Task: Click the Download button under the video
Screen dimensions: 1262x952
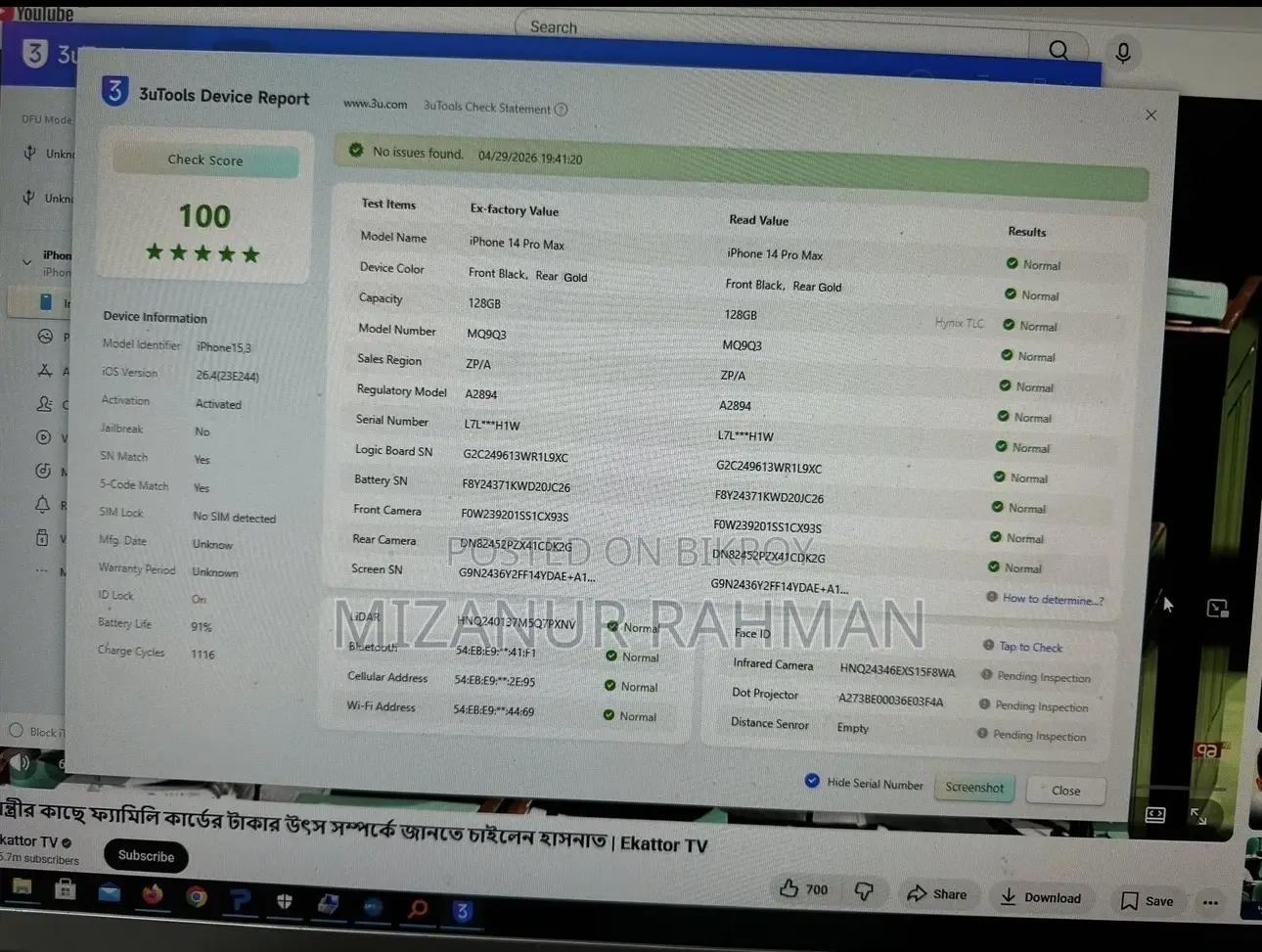Action: coord(1040,897)
